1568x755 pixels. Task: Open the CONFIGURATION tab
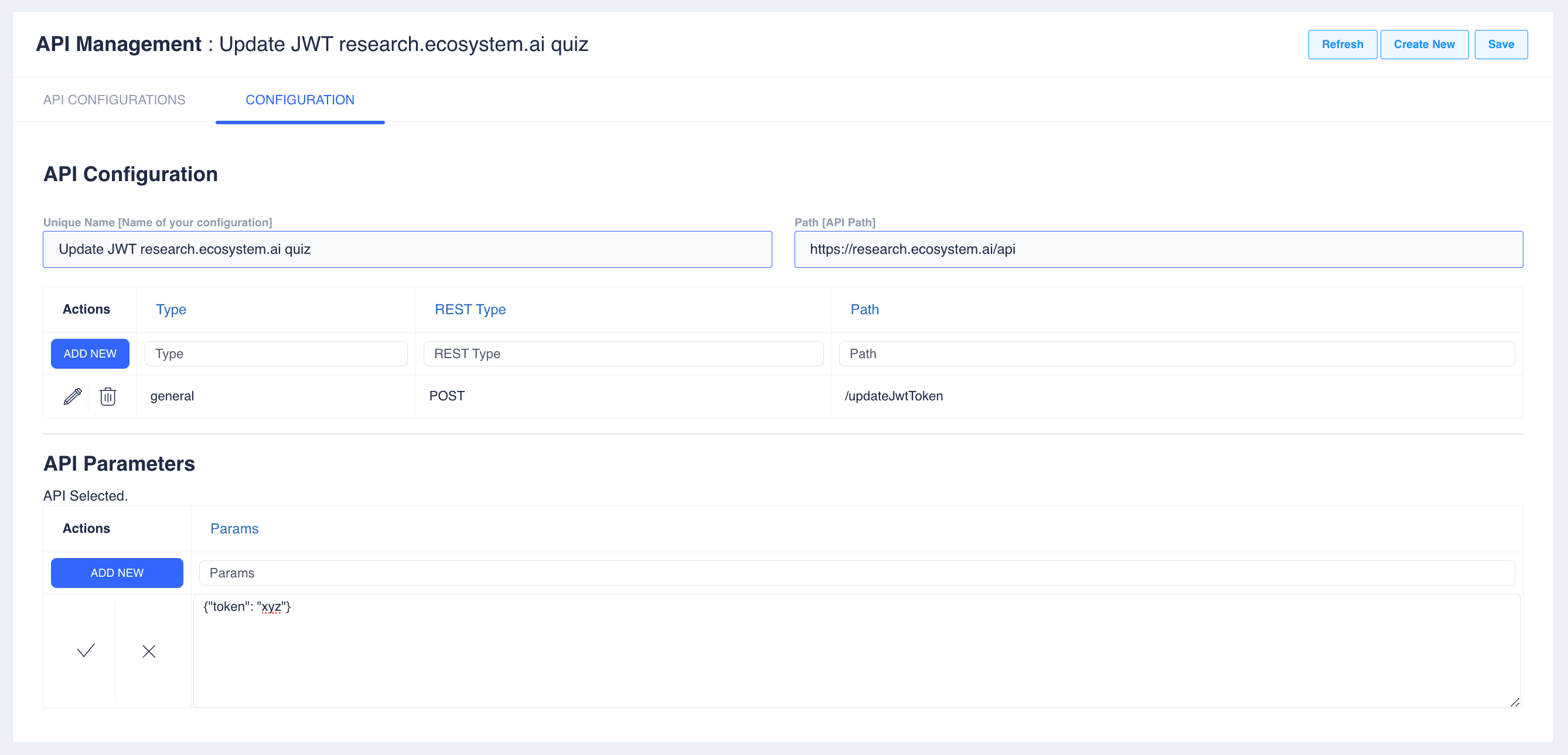(299, 100)
